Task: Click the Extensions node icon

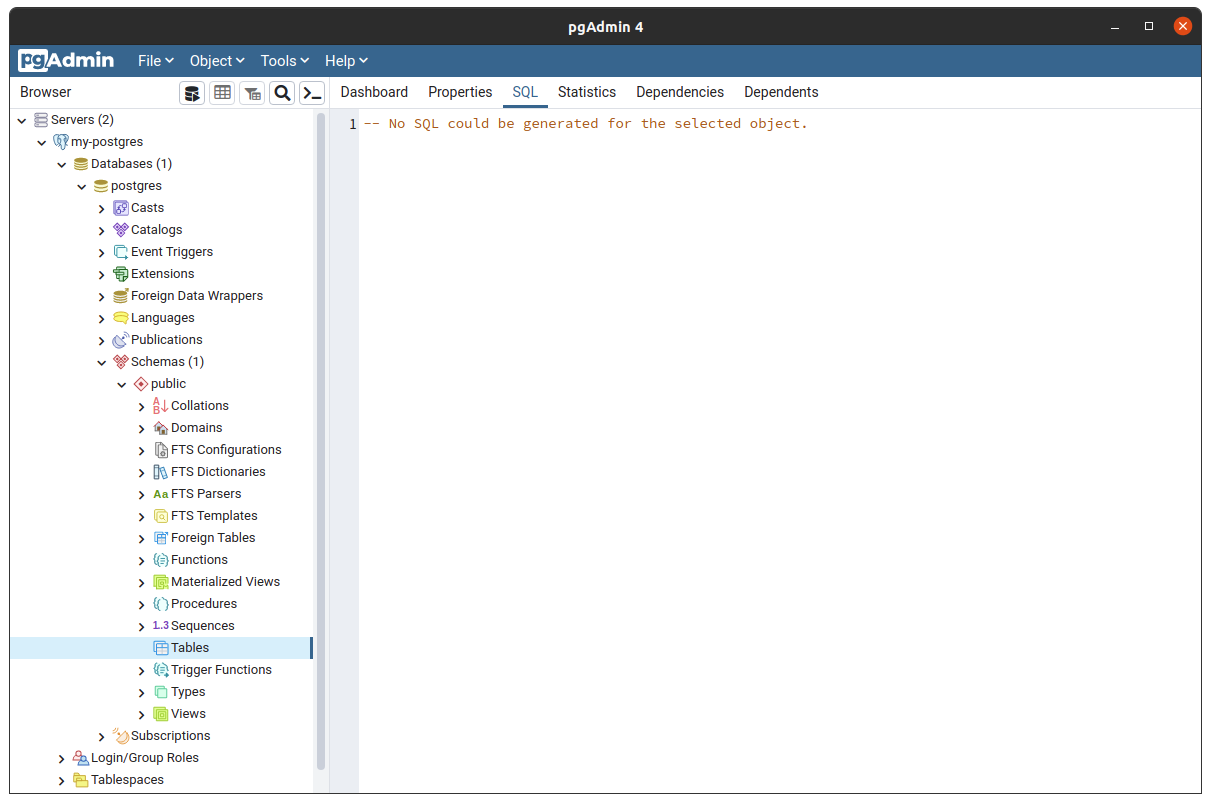Action: [x=121, y=274]
